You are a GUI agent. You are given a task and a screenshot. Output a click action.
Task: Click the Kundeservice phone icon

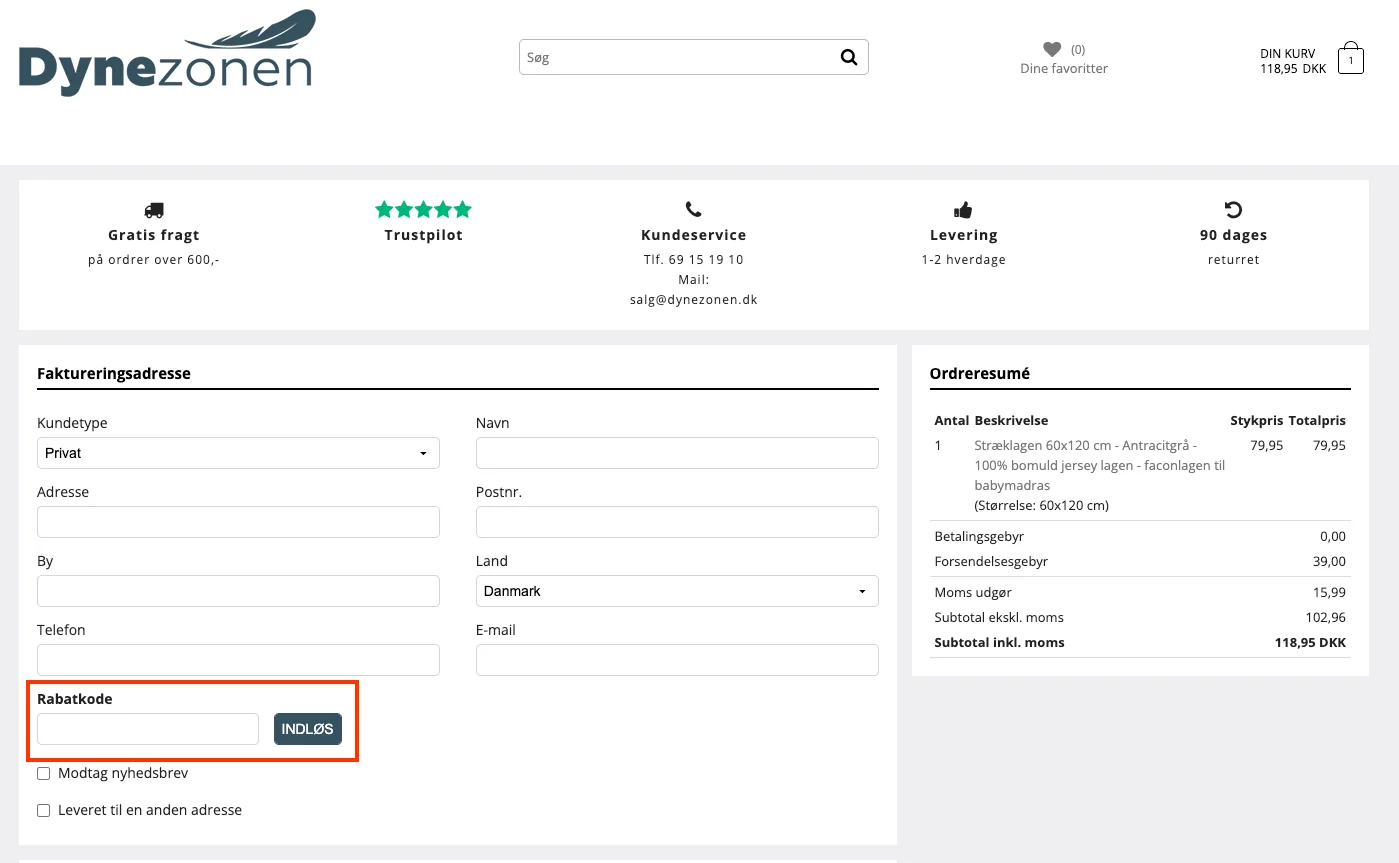pyautogui.click(x=693, y=210)
